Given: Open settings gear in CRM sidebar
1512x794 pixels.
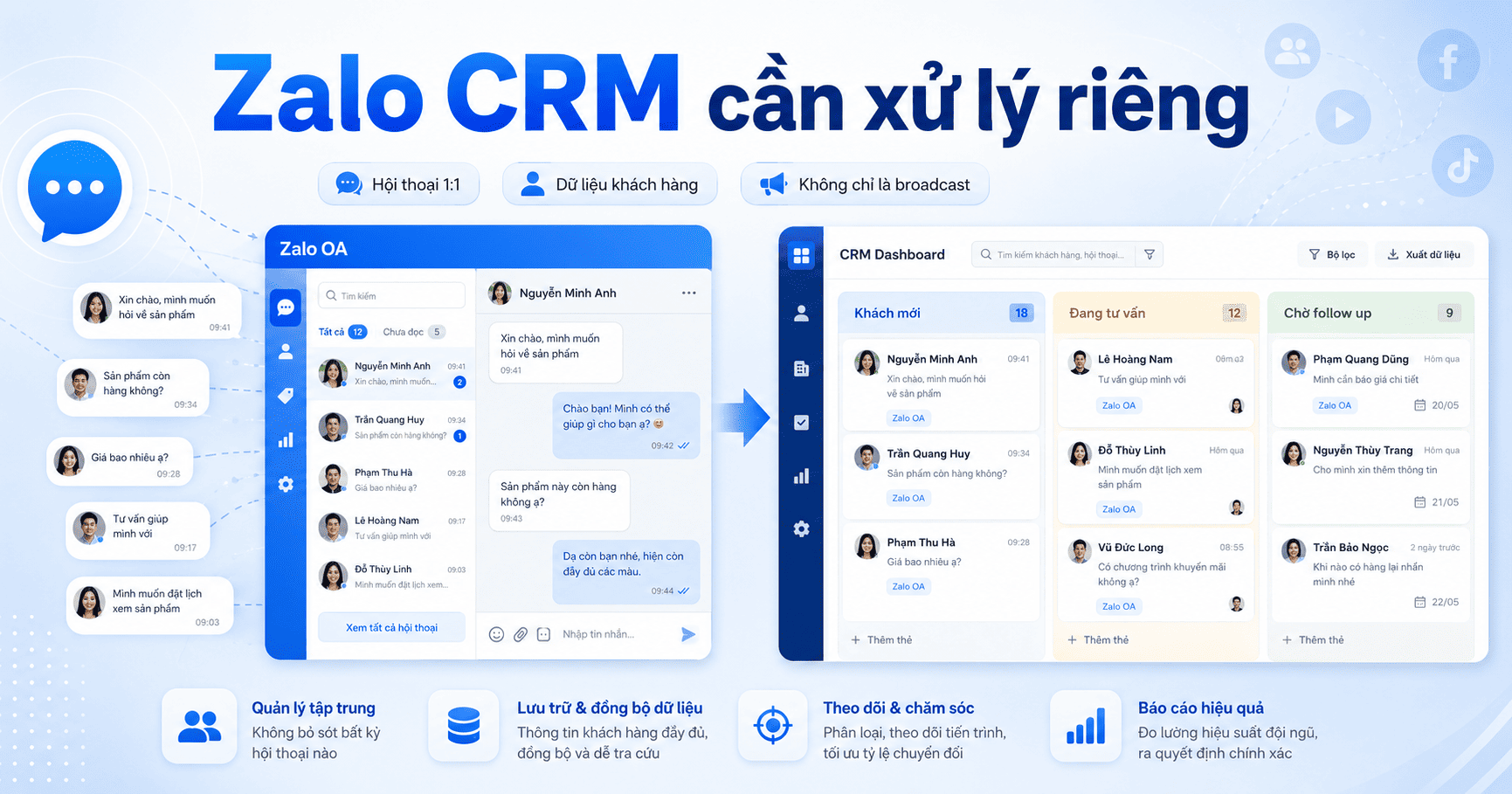Looking at the screenshot, I should tap(801, 529).
